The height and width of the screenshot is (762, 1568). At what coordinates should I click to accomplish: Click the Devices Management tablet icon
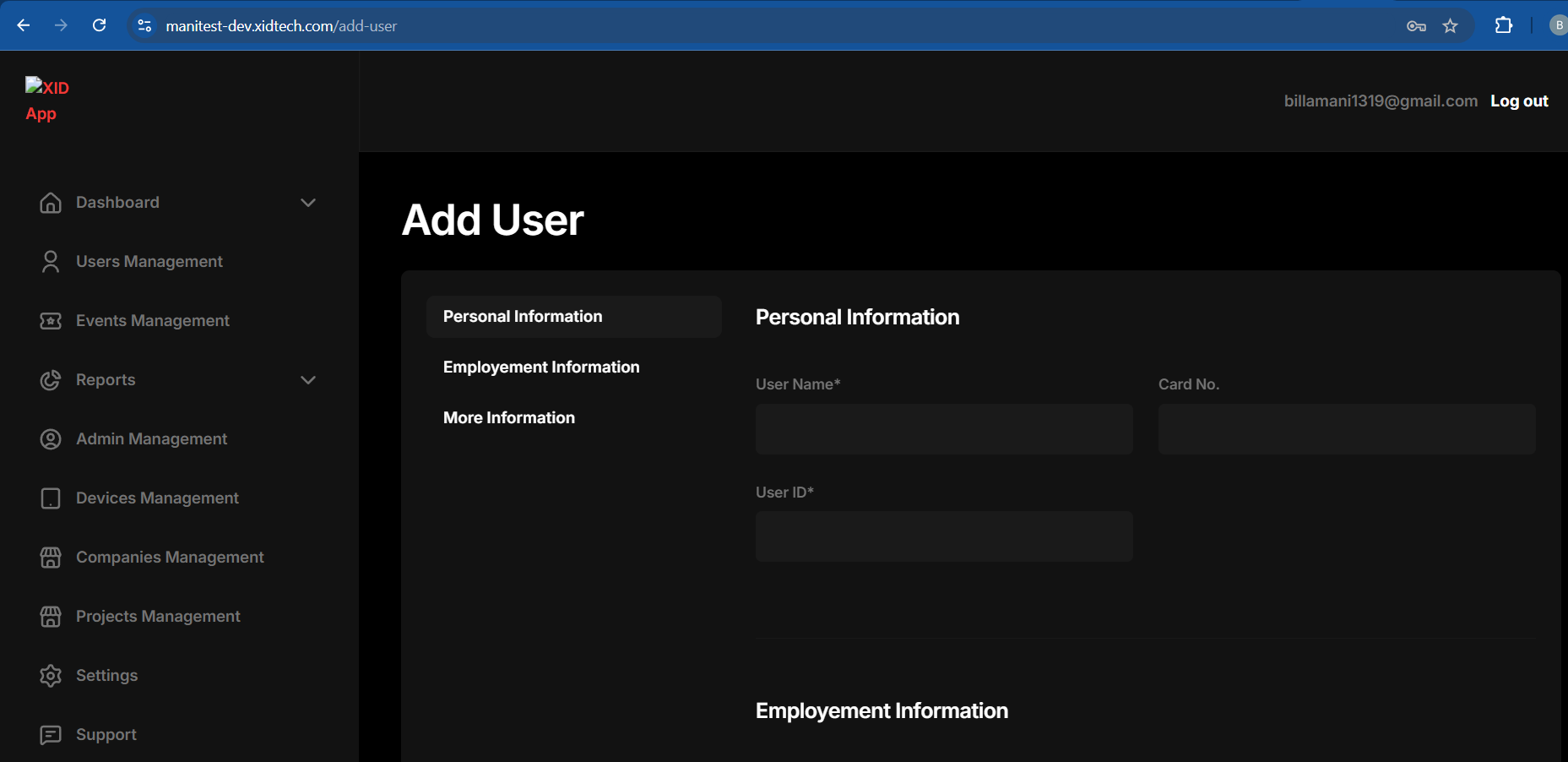[51, 498]
